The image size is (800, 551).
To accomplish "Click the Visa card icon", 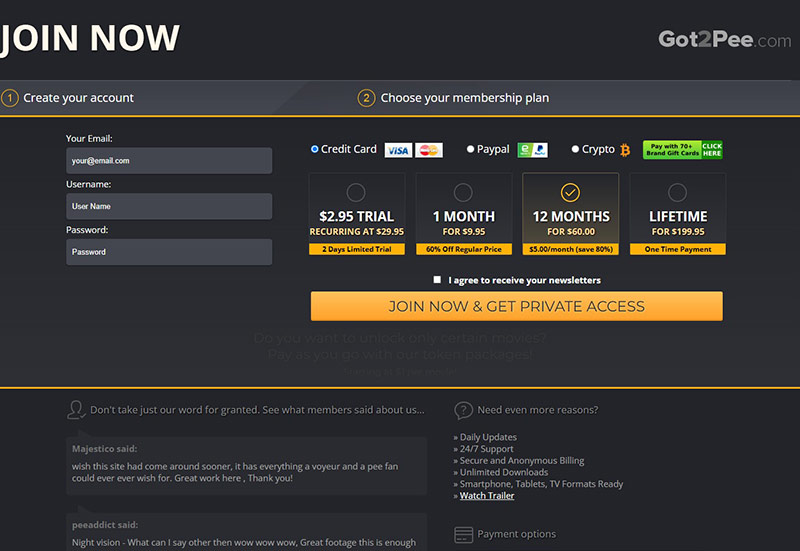I will click(x=398, y=150).
